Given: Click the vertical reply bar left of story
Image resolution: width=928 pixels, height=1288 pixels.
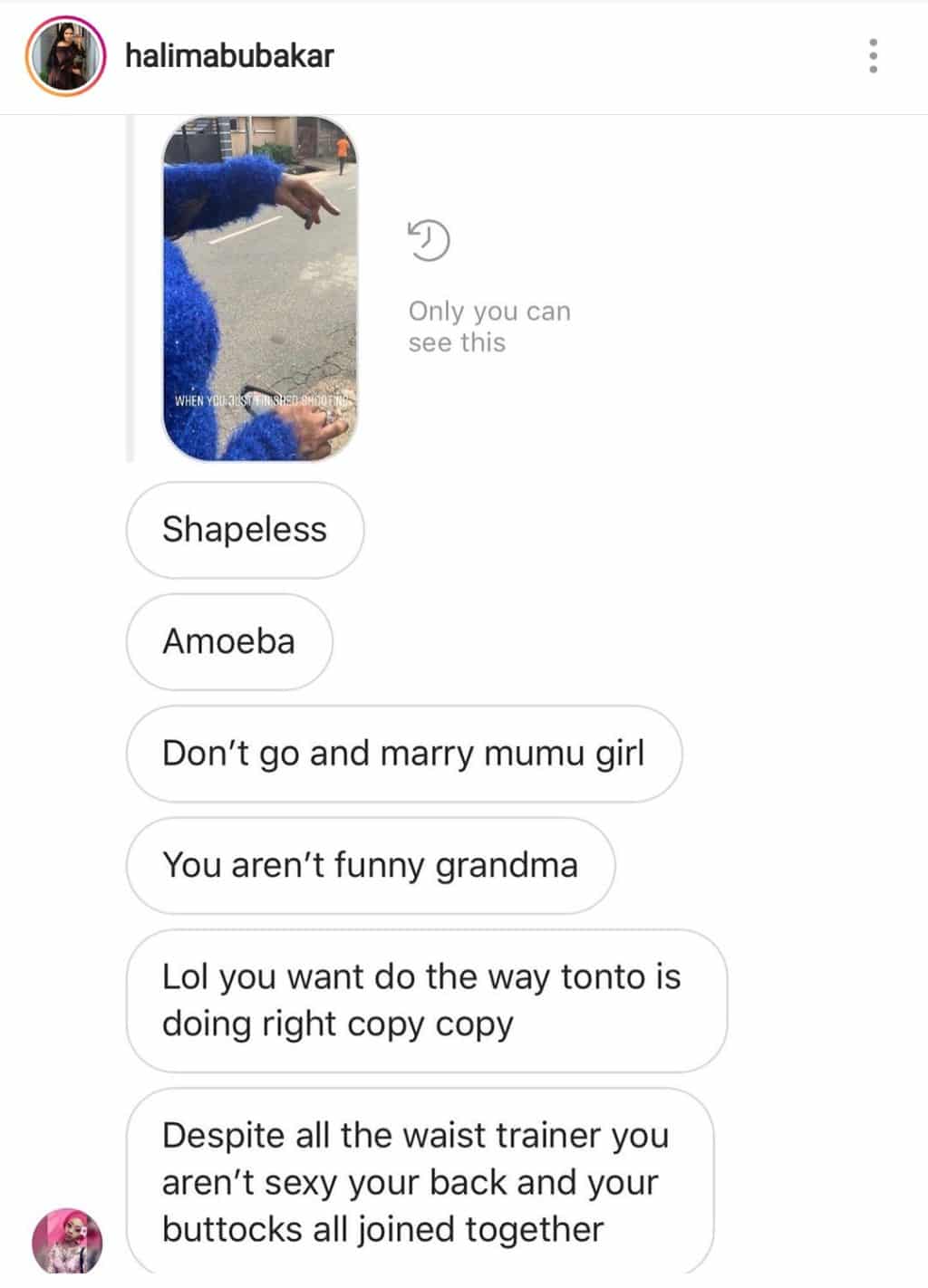Looking at the screenshot, I should [130, 288].
